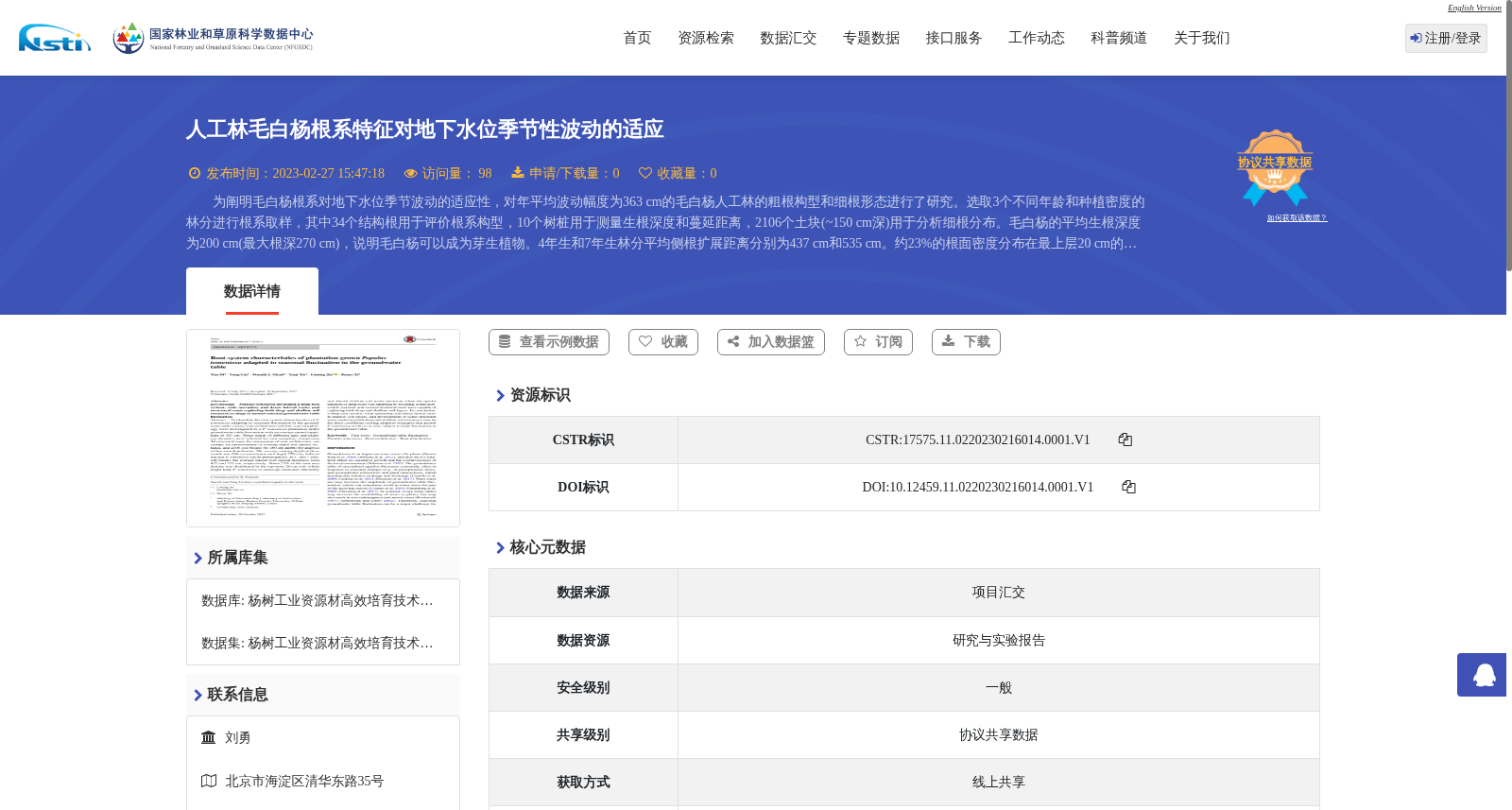Copy the CSTR identifier
Viewport: 1512px width, 810px height.
pos(1125,439)
